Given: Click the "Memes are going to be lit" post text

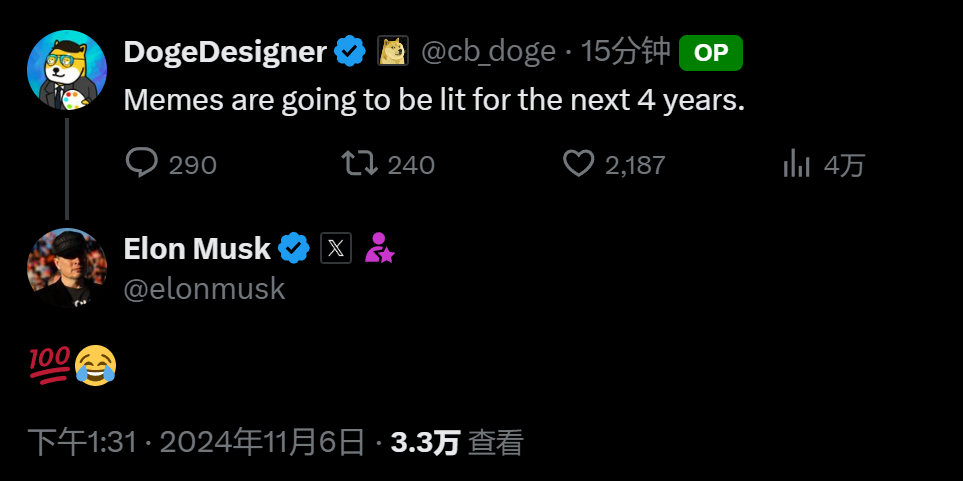Looking at the screenshot, I should 434,101.
